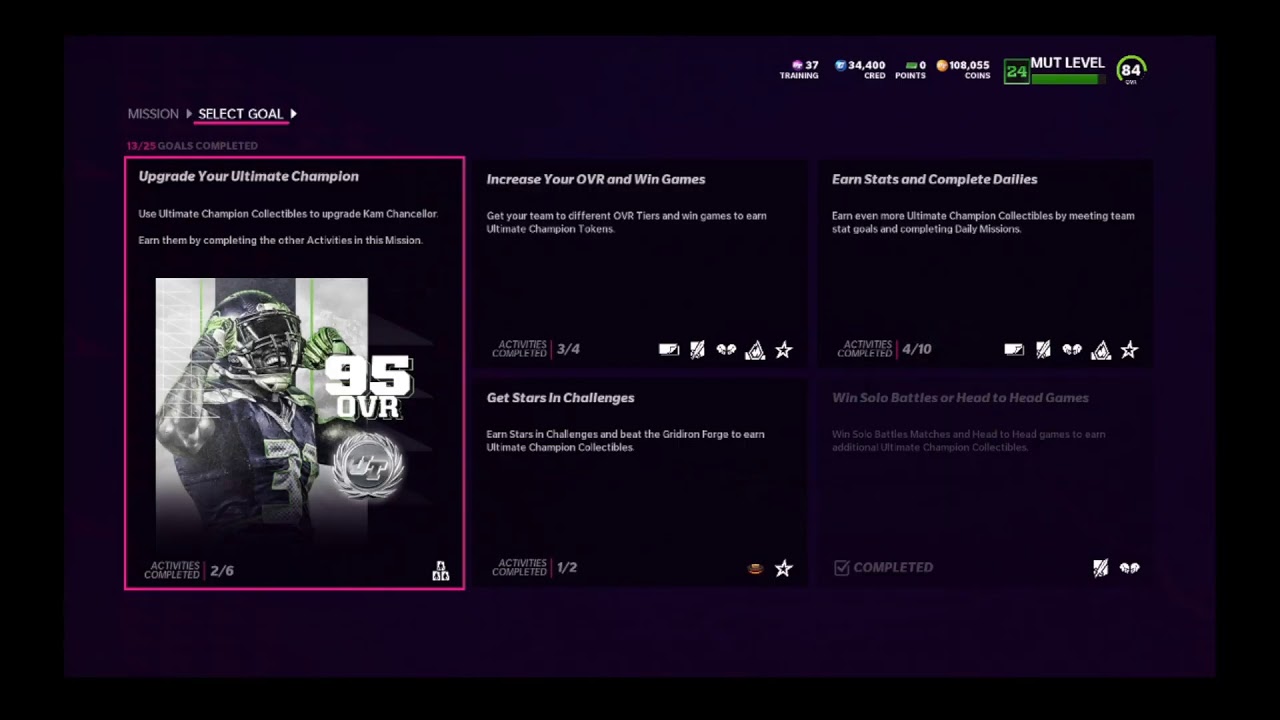Click Kam Chancellor player card image
This screenshot has width=1280, height=720.
pyautogui.click(x=261, y=410)
